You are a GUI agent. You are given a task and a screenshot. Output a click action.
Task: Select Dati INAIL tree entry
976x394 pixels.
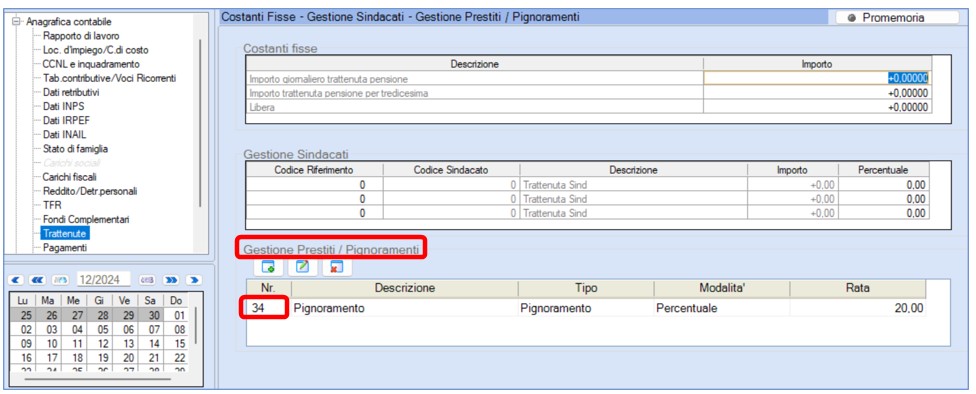coord(65,134)
